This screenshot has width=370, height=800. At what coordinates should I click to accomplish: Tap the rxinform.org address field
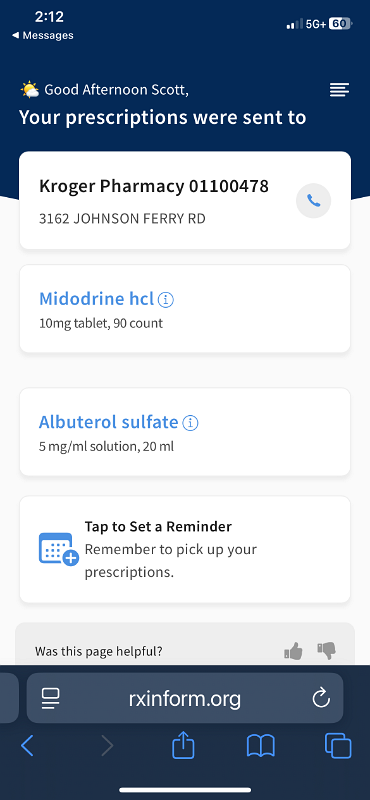tap(185, 698)
